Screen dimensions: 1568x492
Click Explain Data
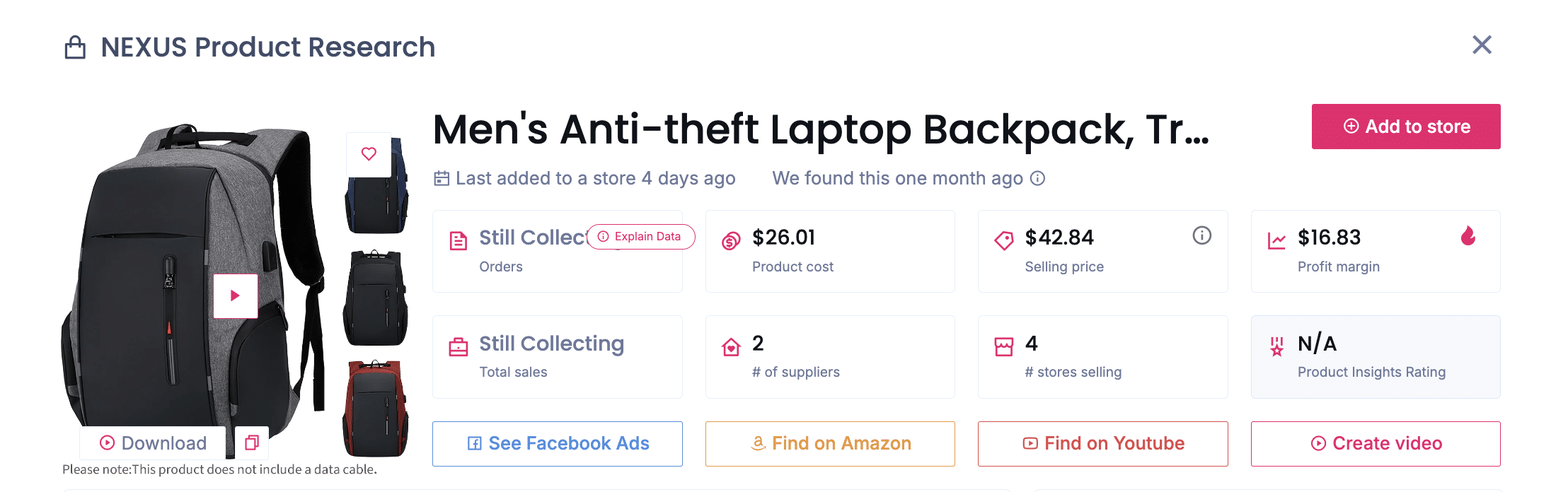pyautogui.click(x=640, y=237)
